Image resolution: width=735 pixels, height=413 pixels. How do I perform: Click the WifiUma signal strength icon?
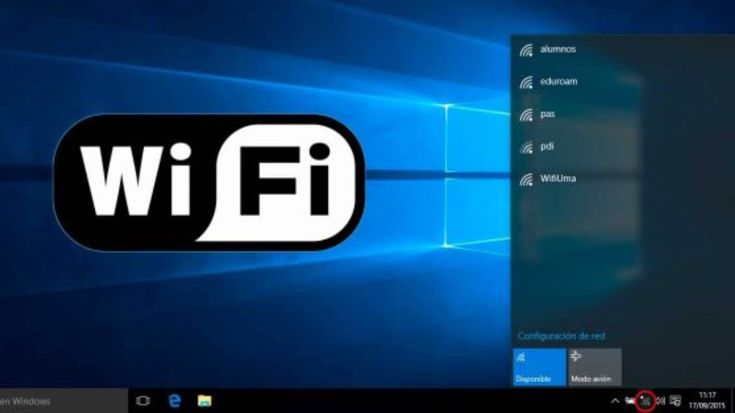[x=526, y=180]
